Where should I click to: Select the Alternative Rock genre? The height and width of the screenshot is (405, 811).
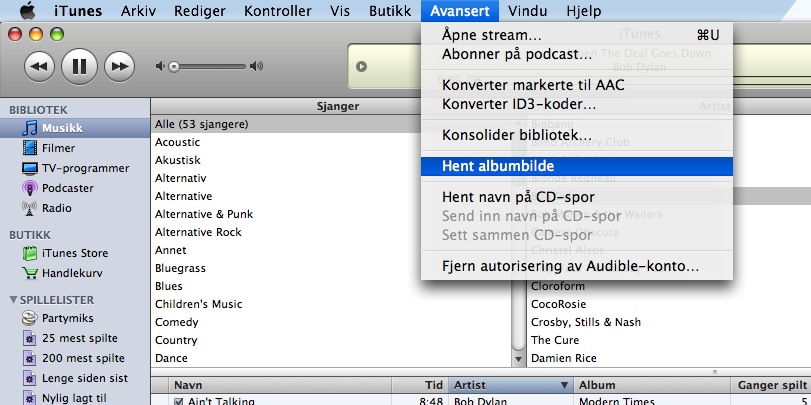click(x=331, y=232)
